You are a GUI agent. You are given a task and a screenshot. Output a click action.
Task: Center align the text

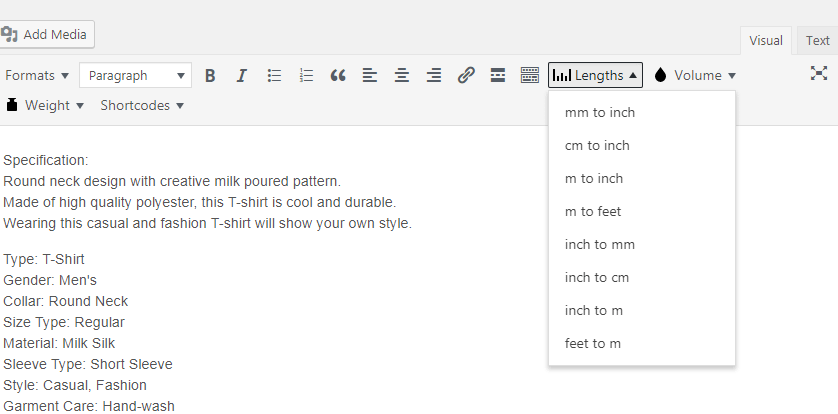(x=402, y=75)
